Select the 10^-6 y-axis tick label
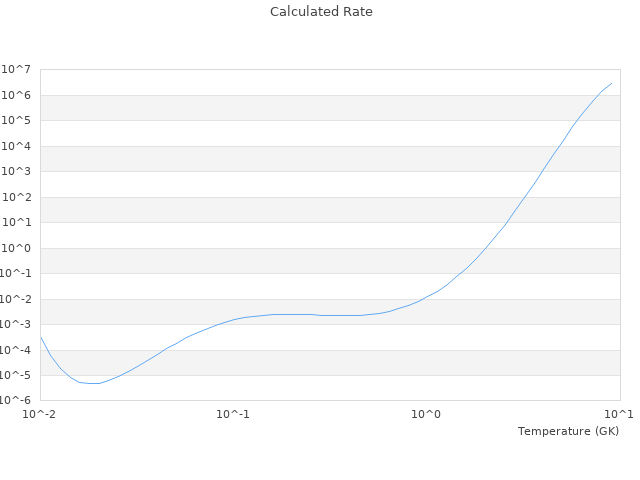Screen dimensions: 640x480 tap(16, 401)
